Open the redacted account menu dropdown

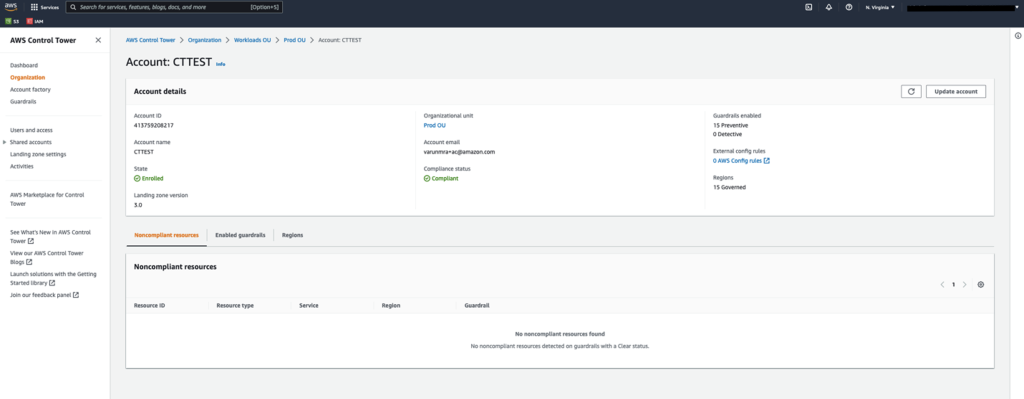[963, 7]
